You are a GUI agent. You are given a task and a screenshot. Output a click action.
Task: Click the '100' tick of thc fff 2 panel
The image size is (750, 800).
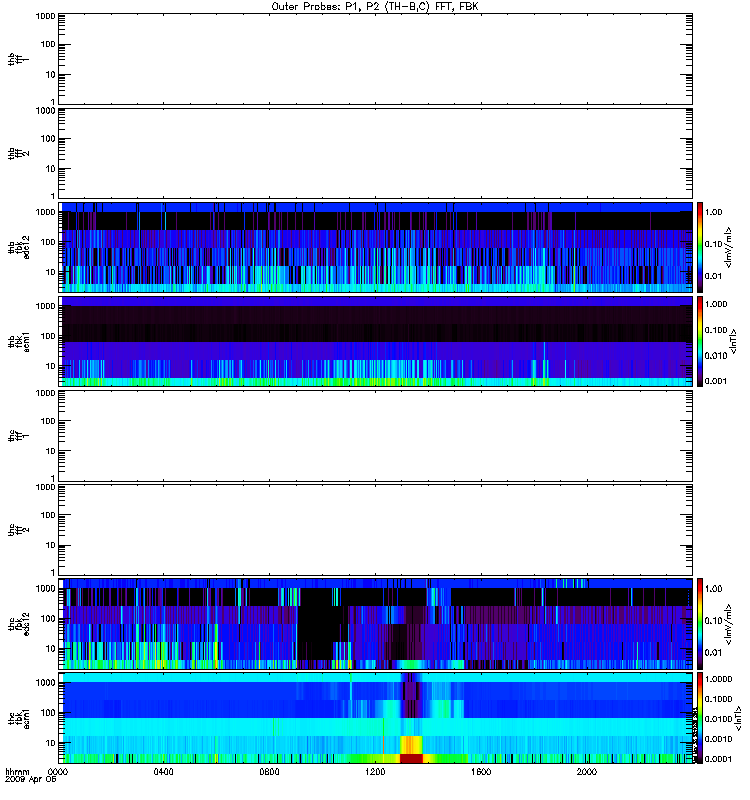click(48, 515)
